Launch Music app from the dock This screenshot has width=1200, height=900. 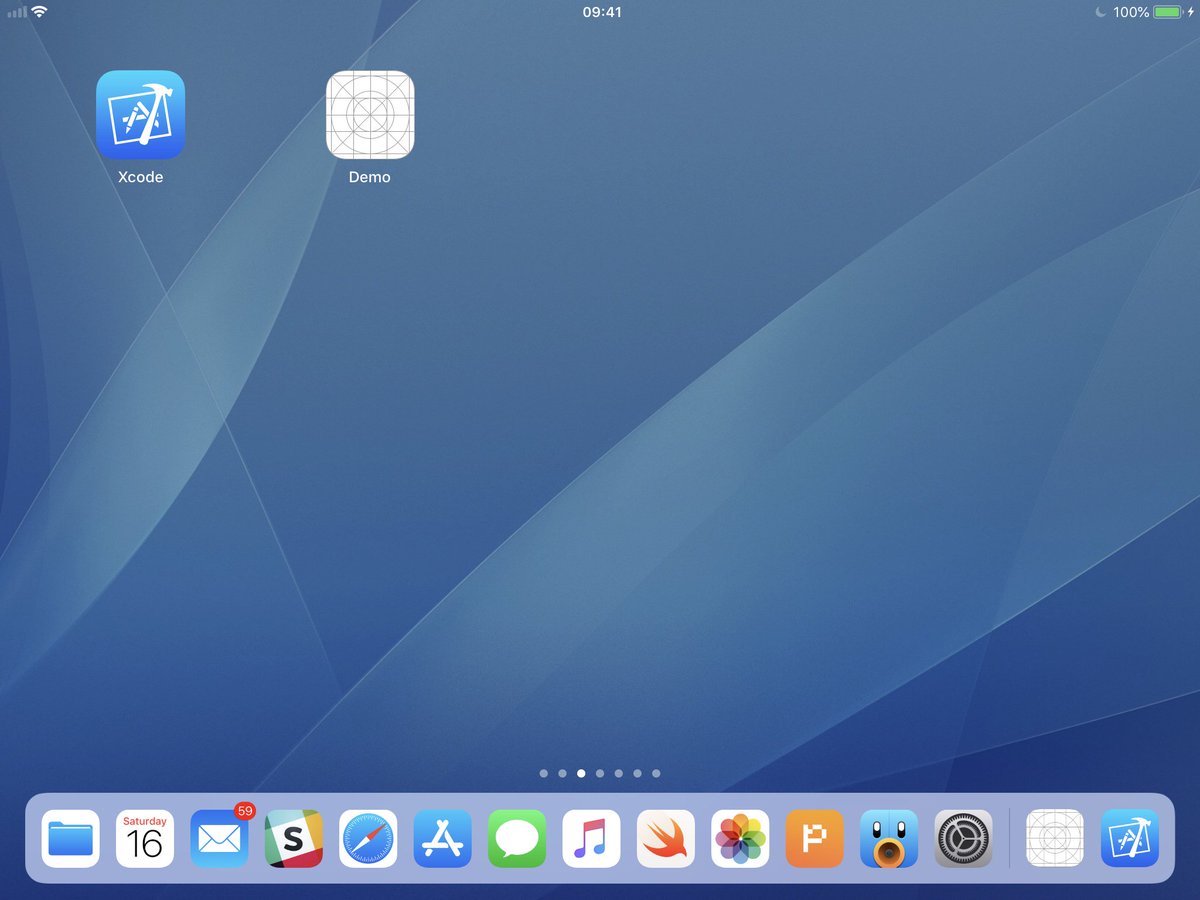click(x=591, y=838)
